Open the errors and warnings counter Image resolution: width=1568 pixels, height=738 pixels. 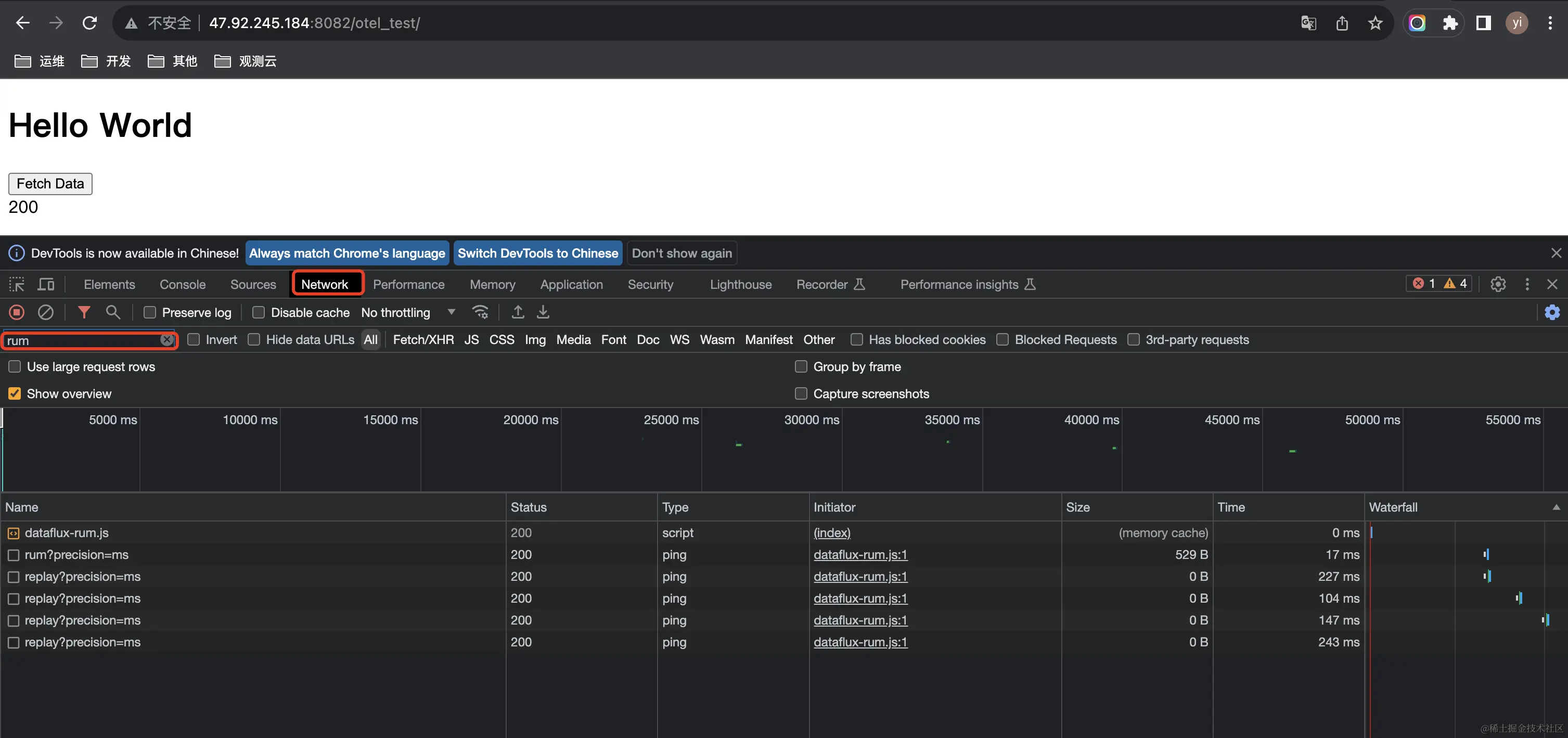[1439, 284]
